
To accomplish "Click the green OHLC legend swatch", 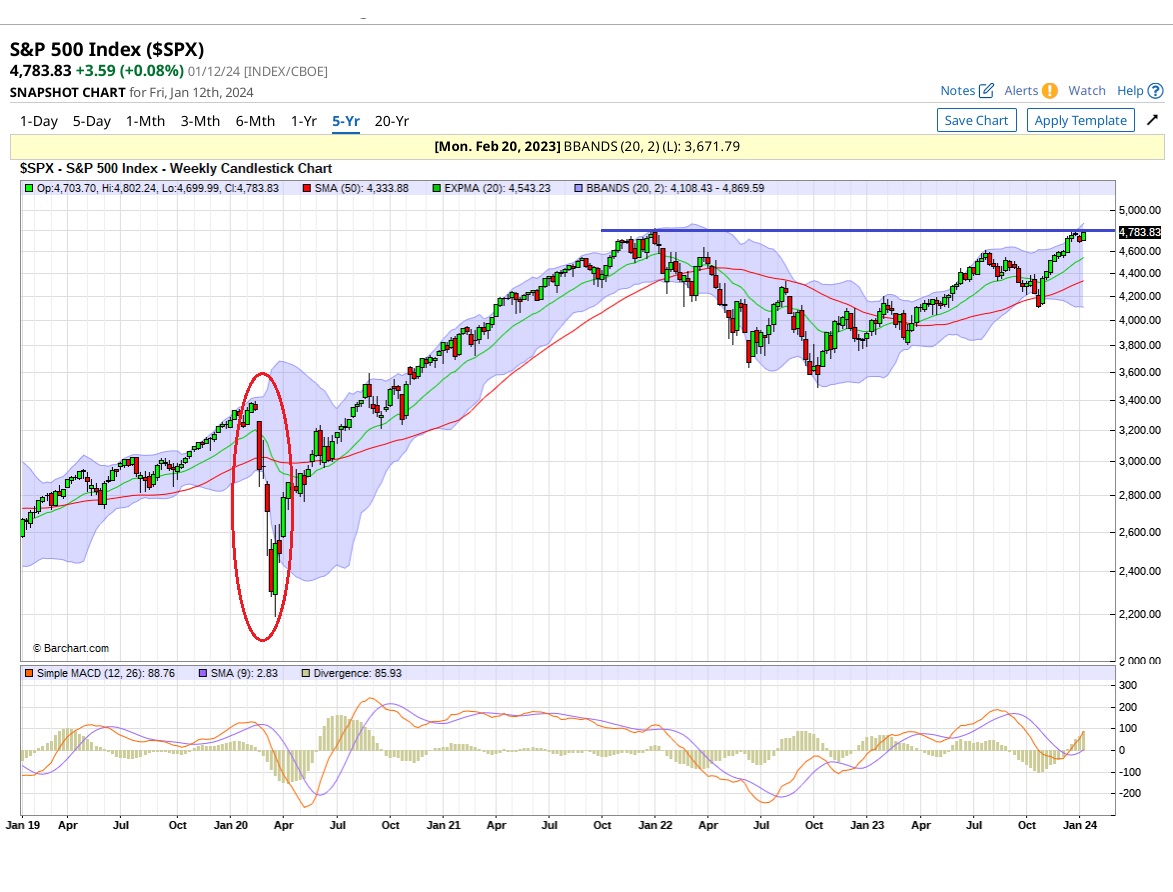I will 29,189.
